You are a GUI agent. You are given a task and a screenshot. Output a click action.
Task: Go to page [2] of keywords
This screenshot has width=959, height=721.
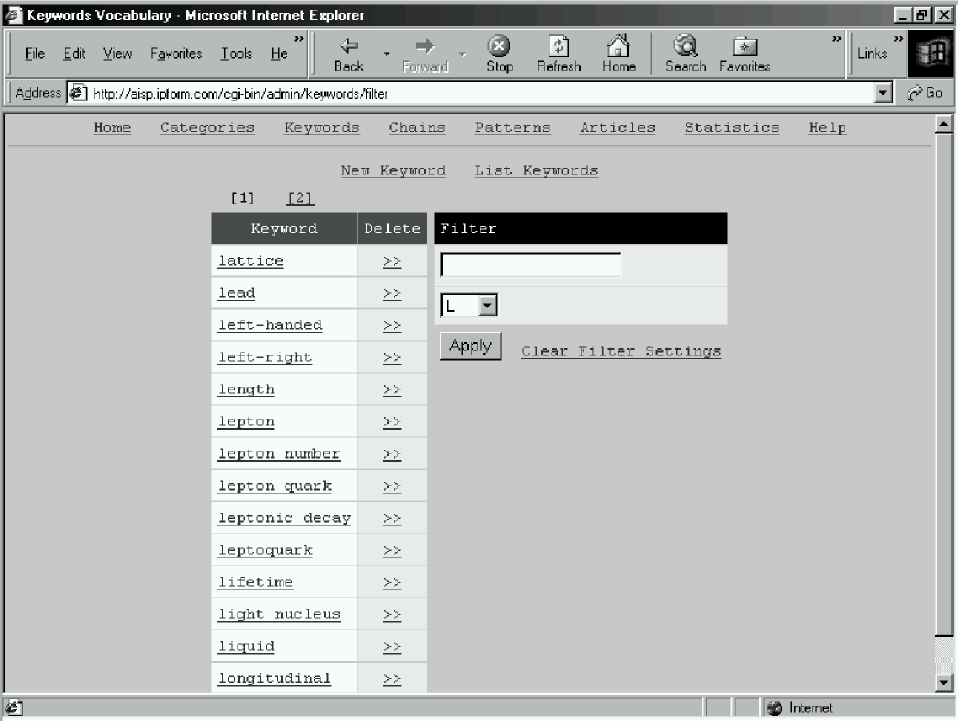[x=300, y=198]
